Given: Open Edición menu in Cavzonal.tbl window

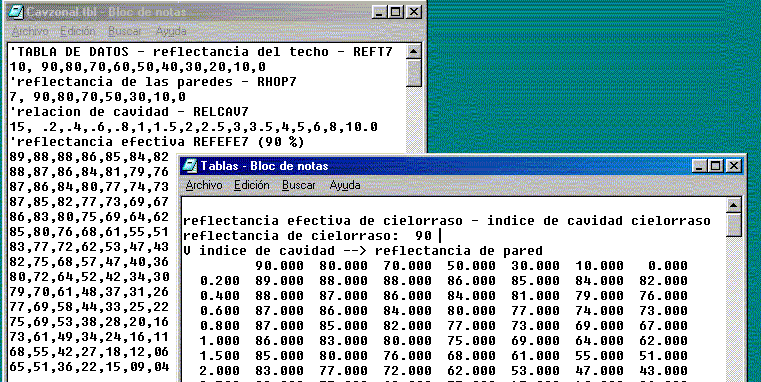Looking at the screenshot, I should [x=78, y=31].
